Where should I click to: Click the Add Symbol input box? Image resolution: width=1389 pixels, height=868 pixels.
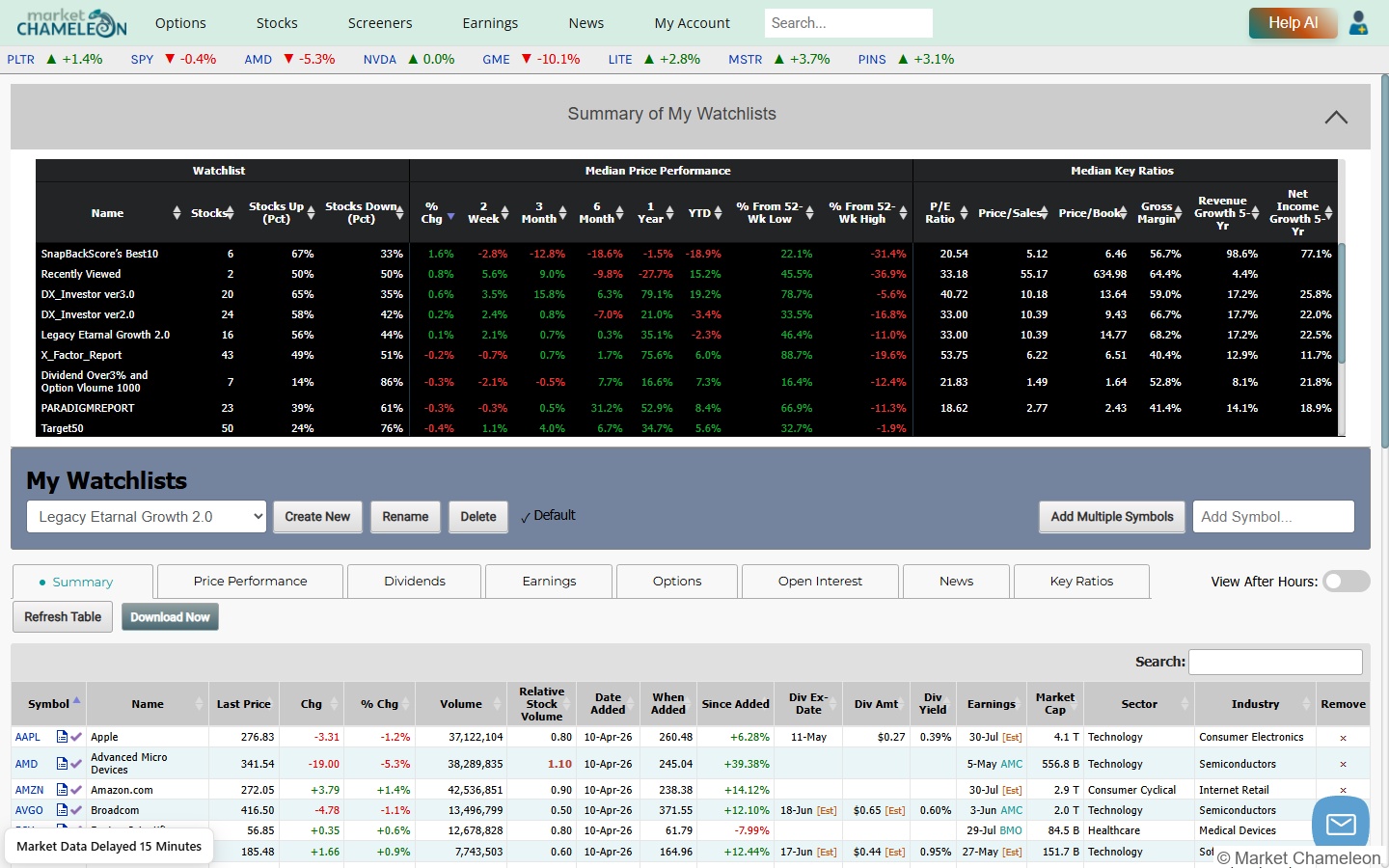coord(1273,517)
